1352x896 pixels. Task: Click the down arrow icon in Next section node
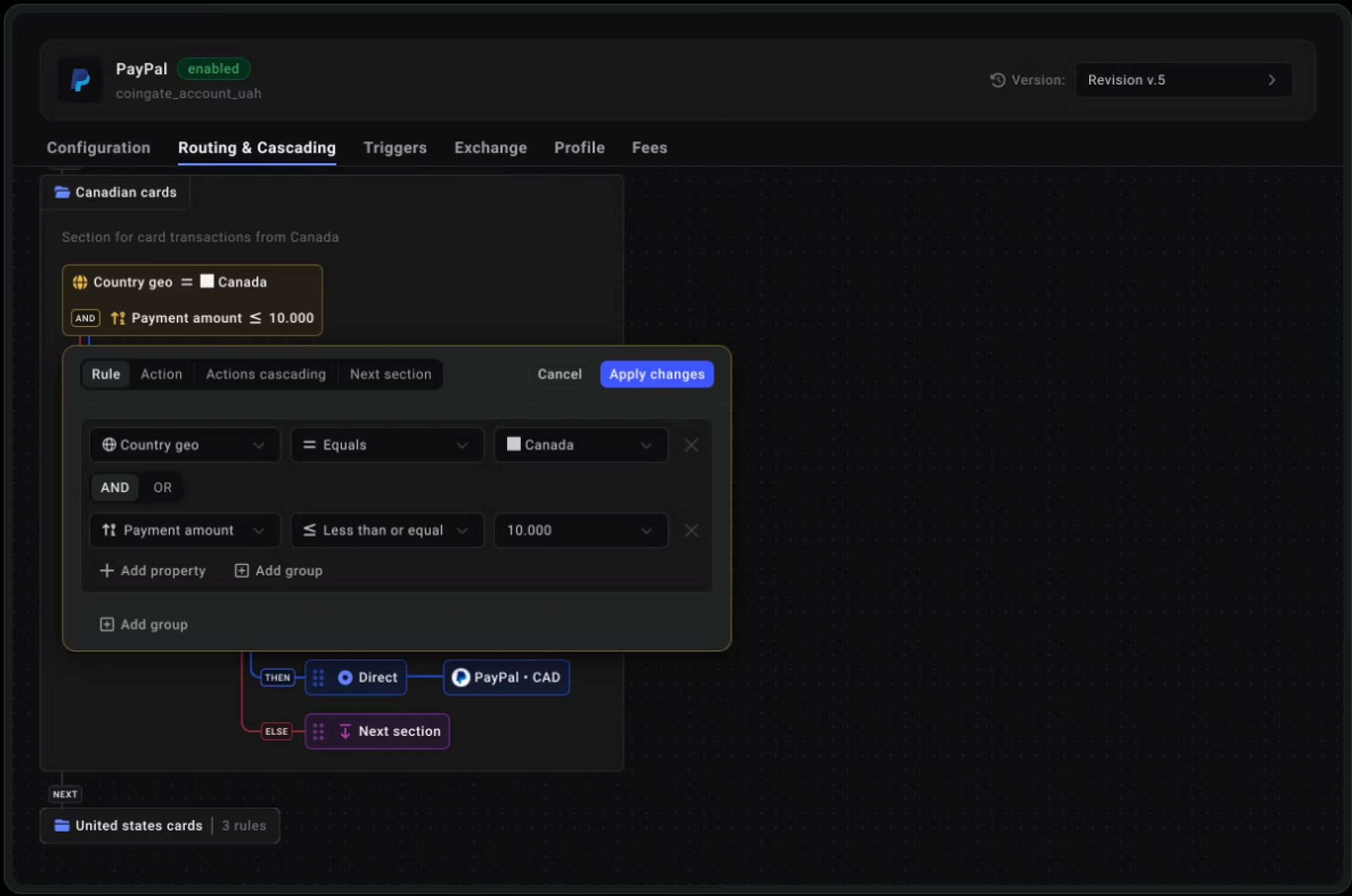tap(345, 732)
